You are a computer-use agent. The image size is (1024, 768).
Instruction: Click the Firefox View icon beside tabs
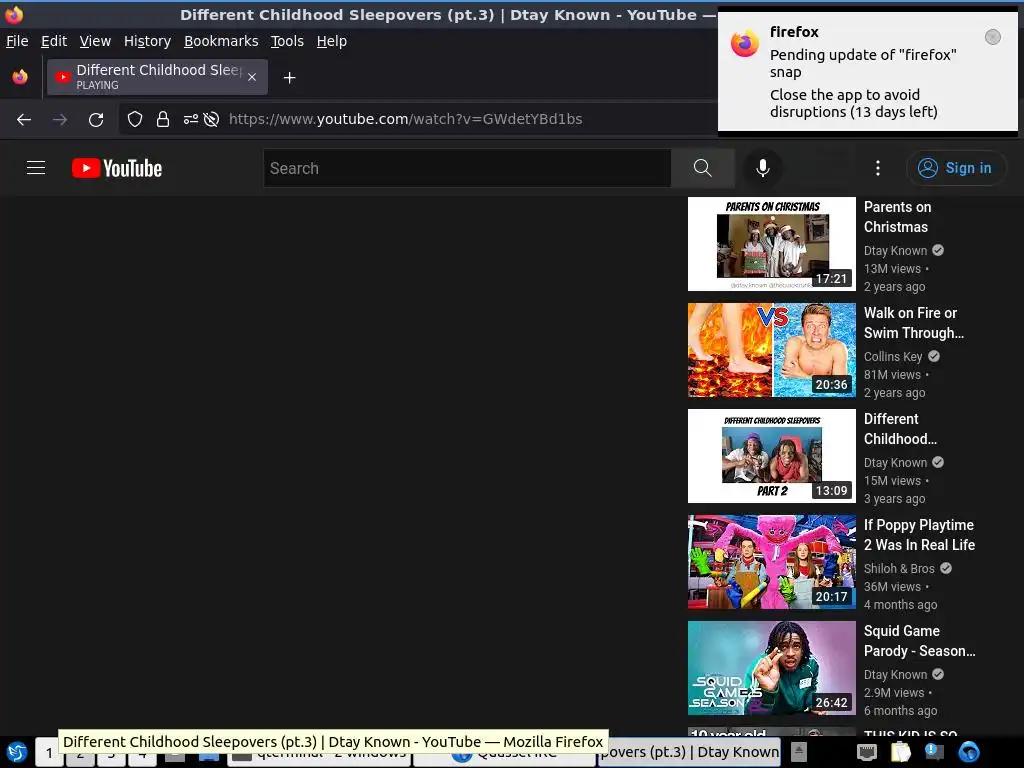(x=20, y=77)
